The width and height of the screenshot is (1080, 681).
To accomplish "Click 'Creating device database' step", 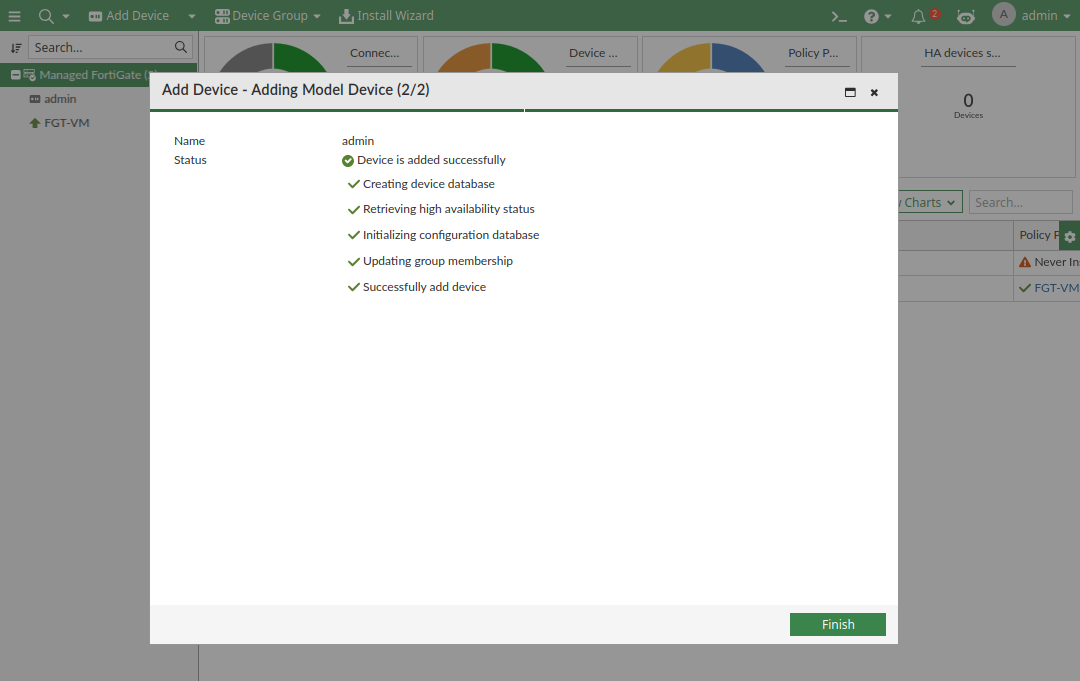I will point(421,185).
